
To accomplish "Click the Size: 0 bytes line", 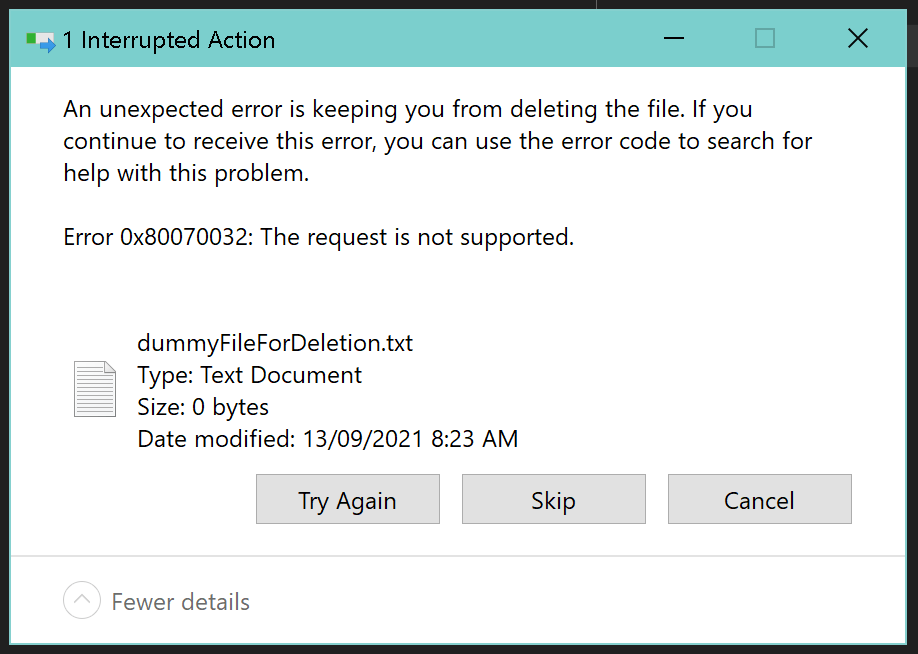I will 203,407.
